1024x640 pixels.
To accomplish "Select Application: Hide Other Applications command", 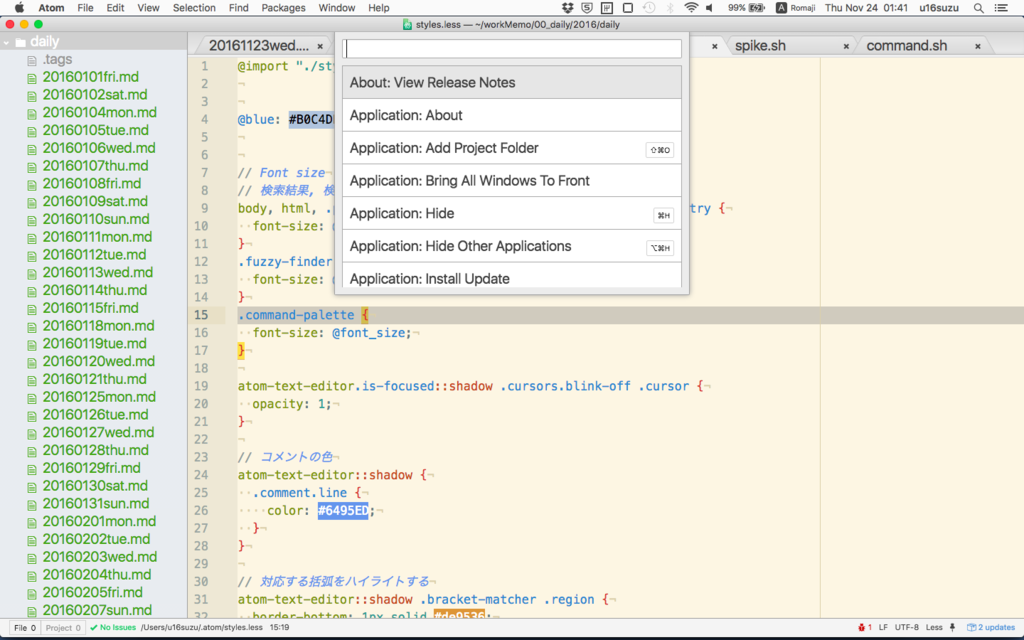I will point(512,246).
